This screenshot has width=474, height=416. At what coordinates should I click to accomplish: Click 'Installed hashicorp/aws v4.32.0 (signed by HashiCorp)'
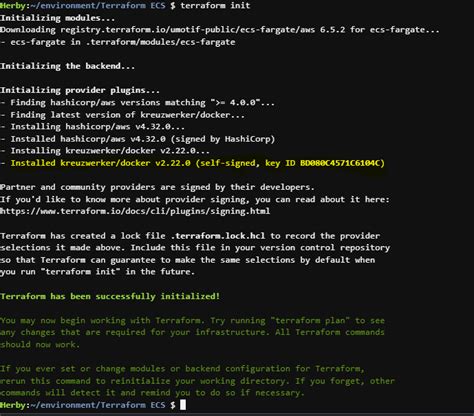(x=137, y=139)
